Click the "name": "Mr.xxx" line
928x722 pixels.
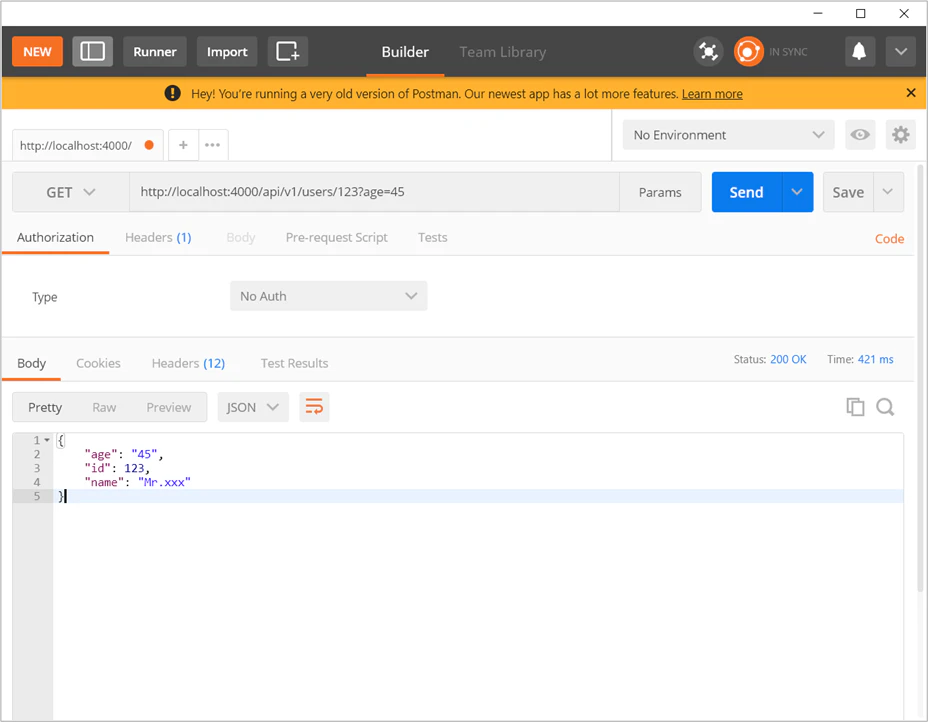(137, 482)
